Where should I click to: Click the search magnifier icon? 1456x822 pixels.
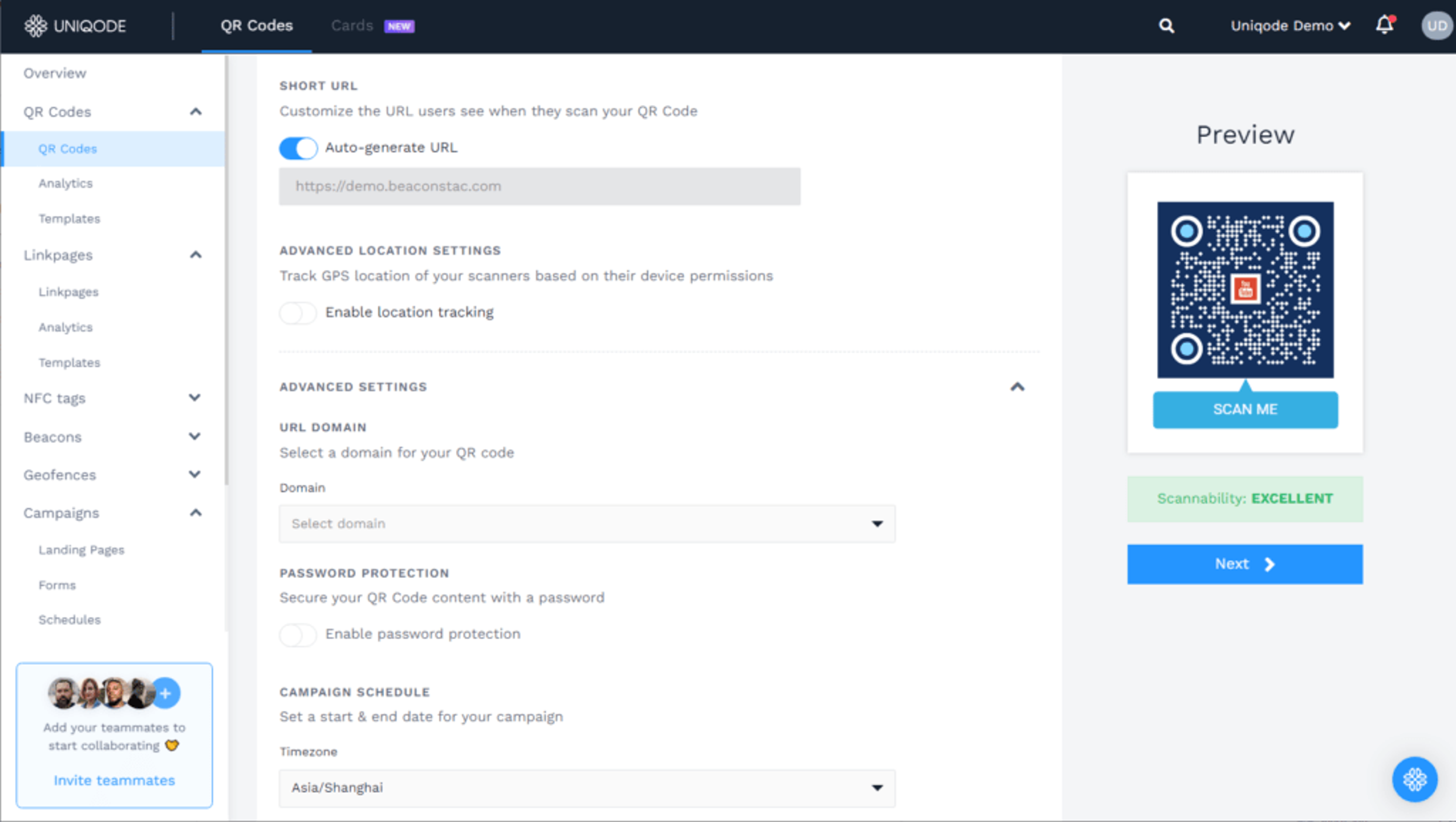pyautogui.click(x=1166, y=26)
